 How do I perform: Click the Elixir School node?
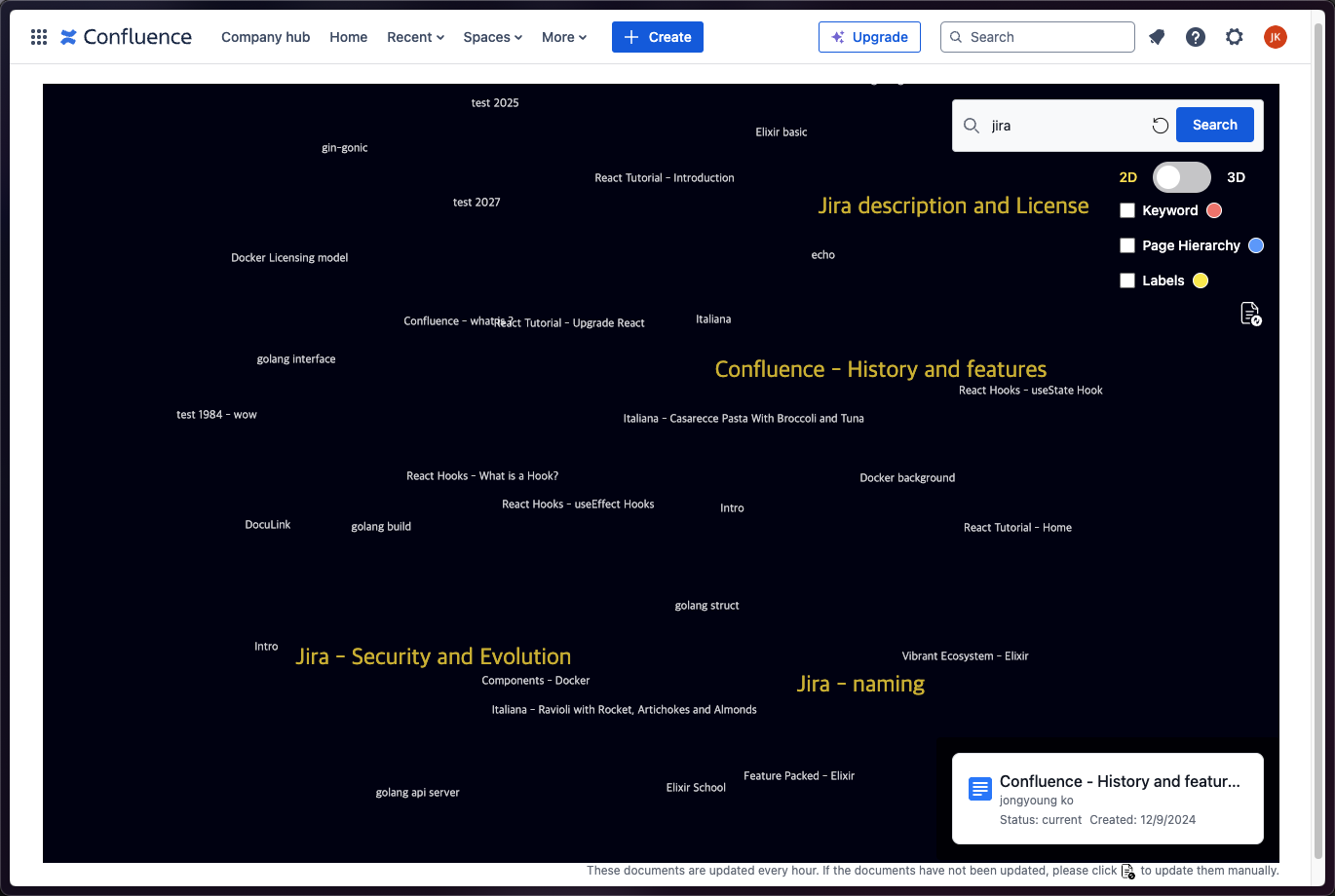click(696, 787)
